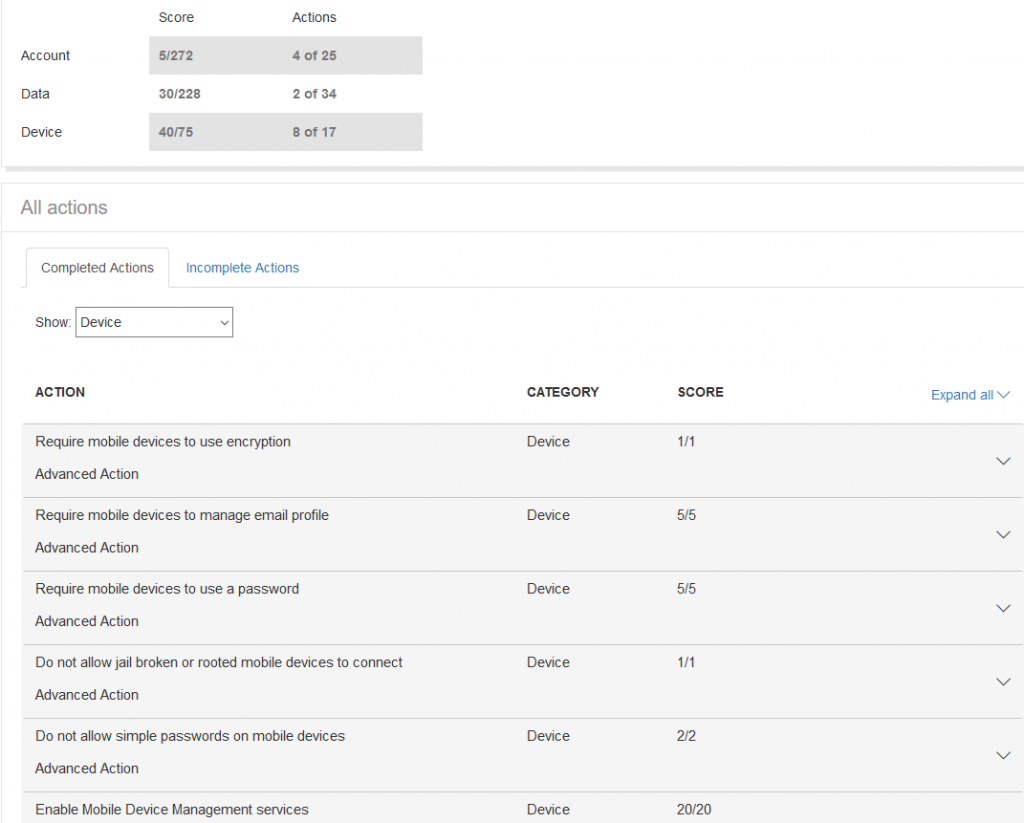Click the ACTION column header
1024x823 pixels.
[x=60, y=392]
